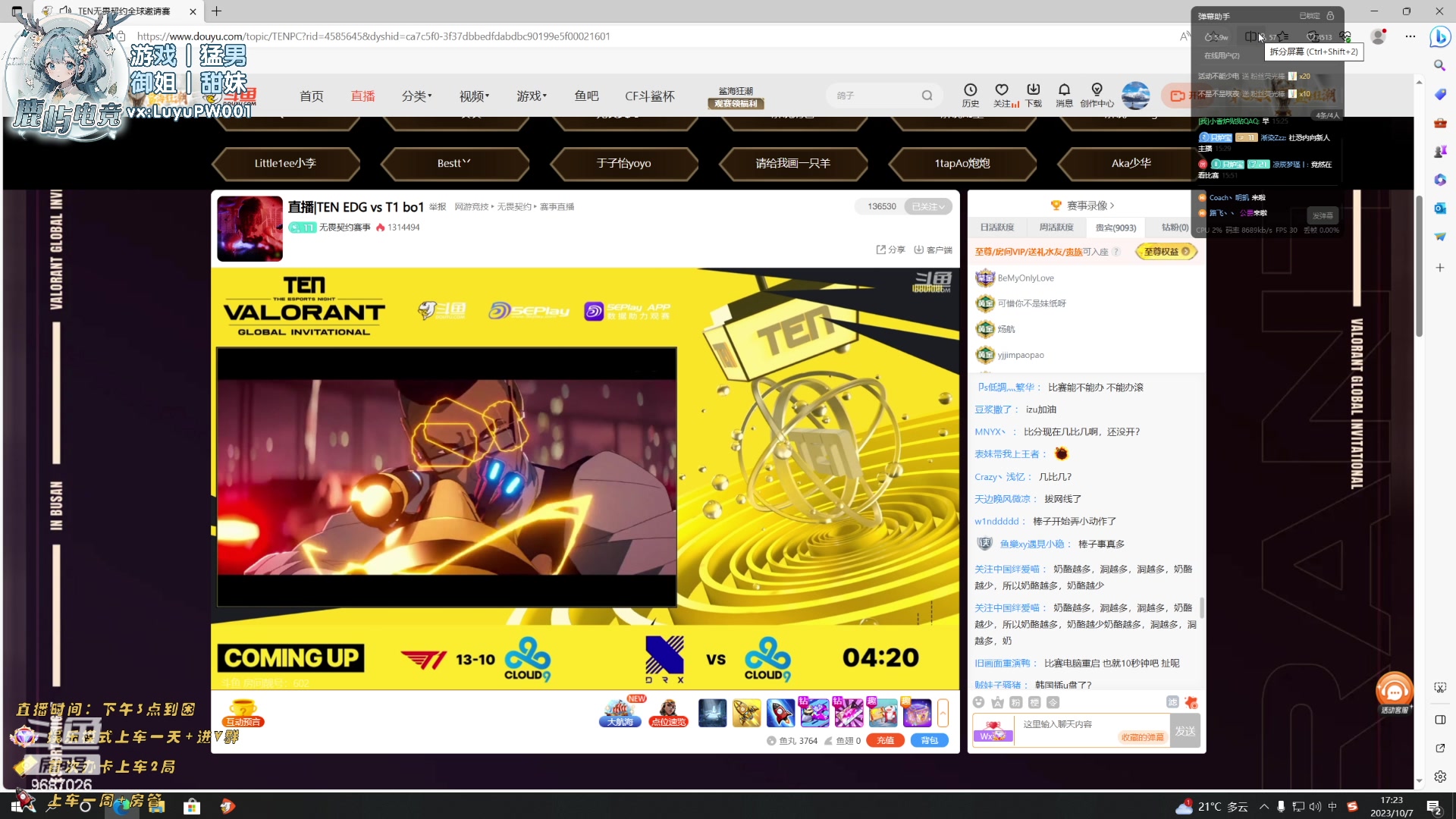Image resolution: width=1456 pixels, height=819 pixels.
Task: Click the search magnifier in Douyu search box
Action: click(x=927, y=96)
